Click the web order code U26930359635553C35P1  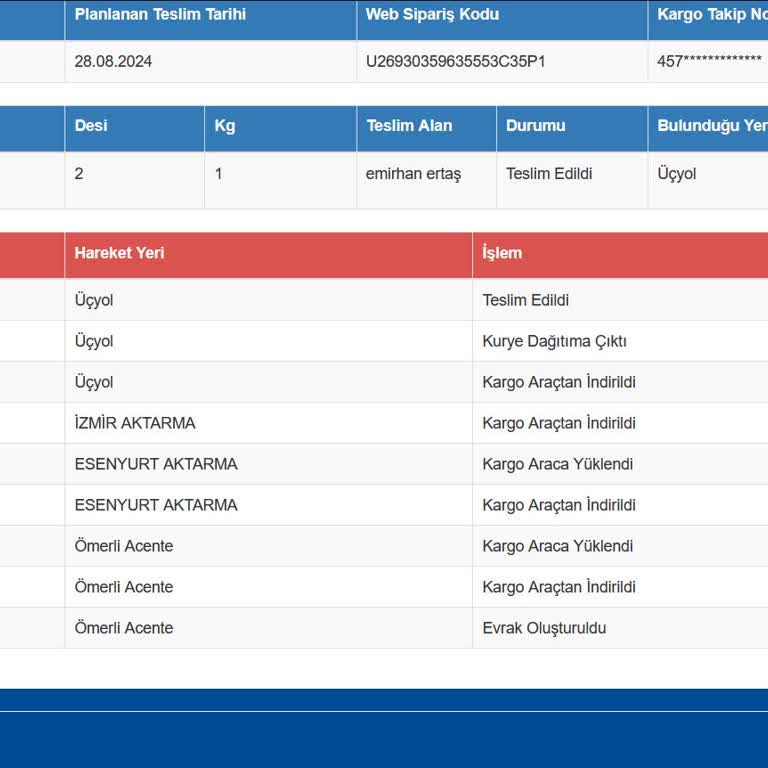(455, 61)
